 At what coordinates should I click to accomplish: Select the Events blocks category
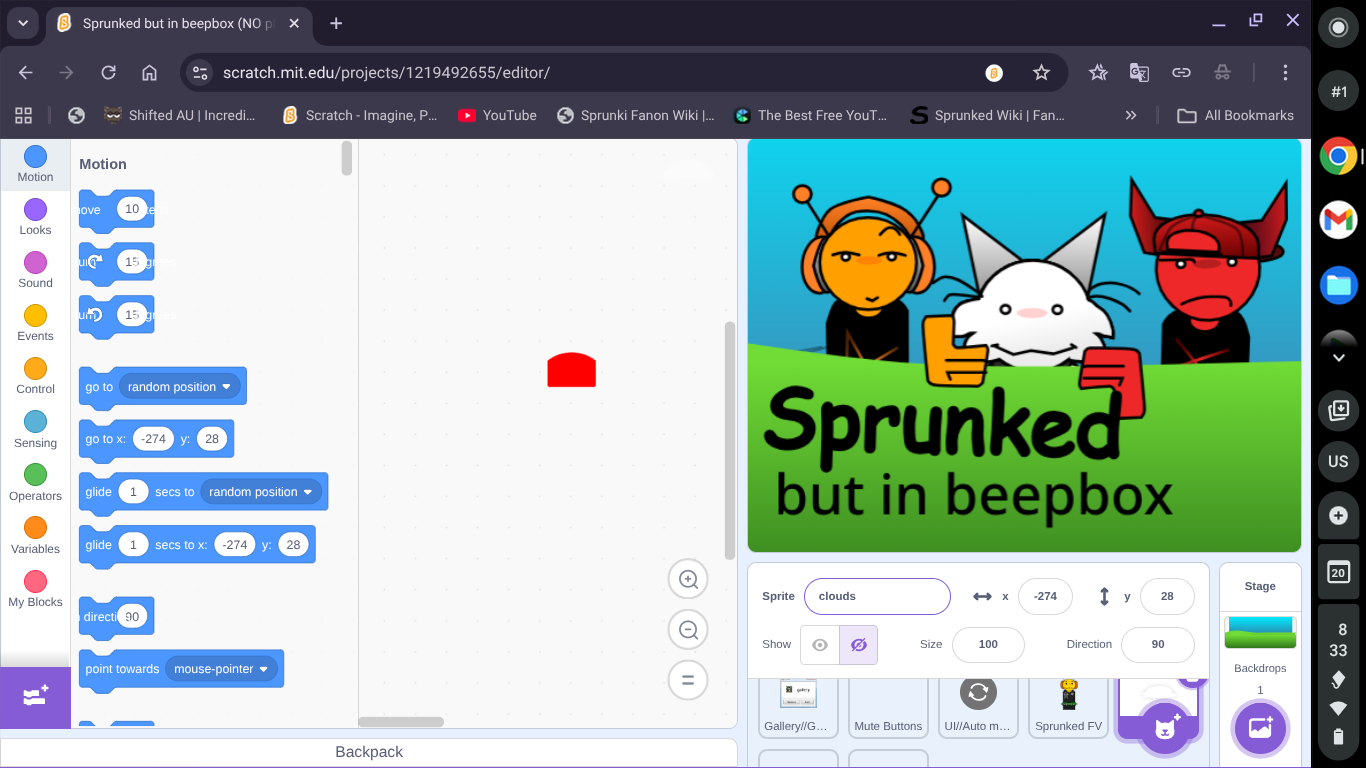coord(35,323)
